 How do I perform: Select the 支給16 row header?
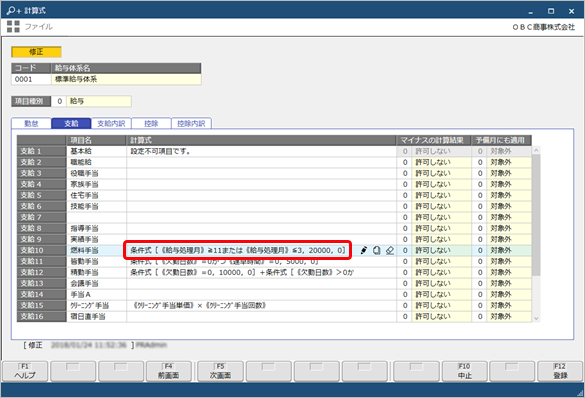click(x=41, y=316)
